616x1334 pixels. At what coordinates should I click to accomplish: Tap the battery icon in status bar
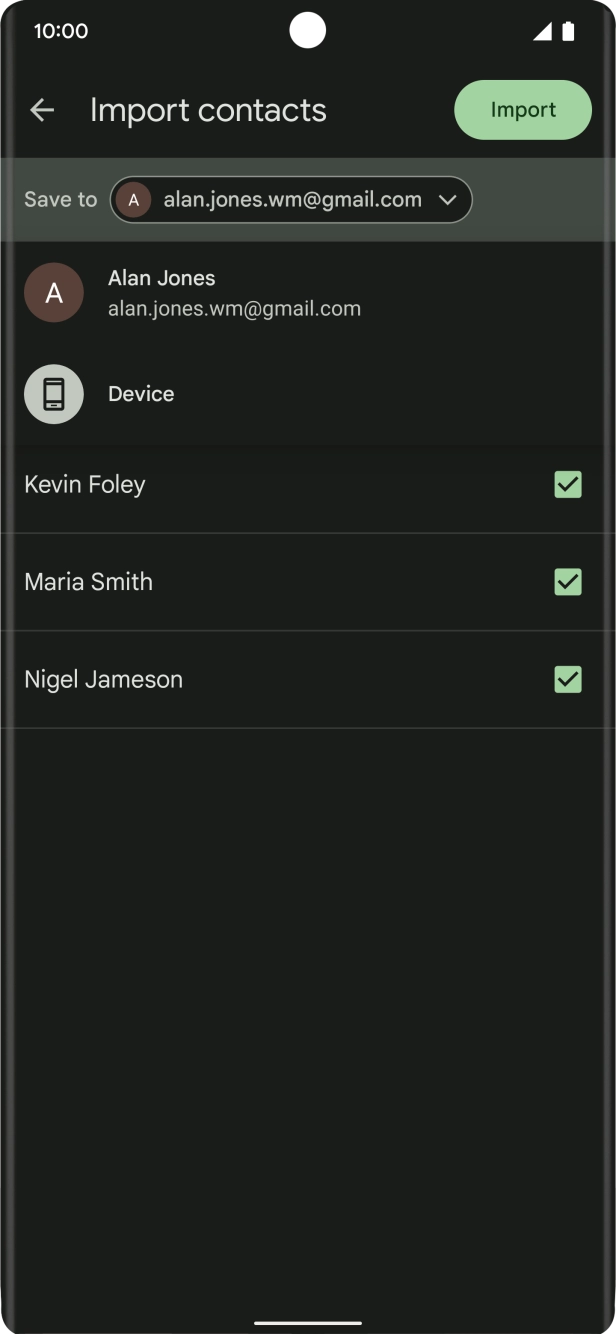568,31
